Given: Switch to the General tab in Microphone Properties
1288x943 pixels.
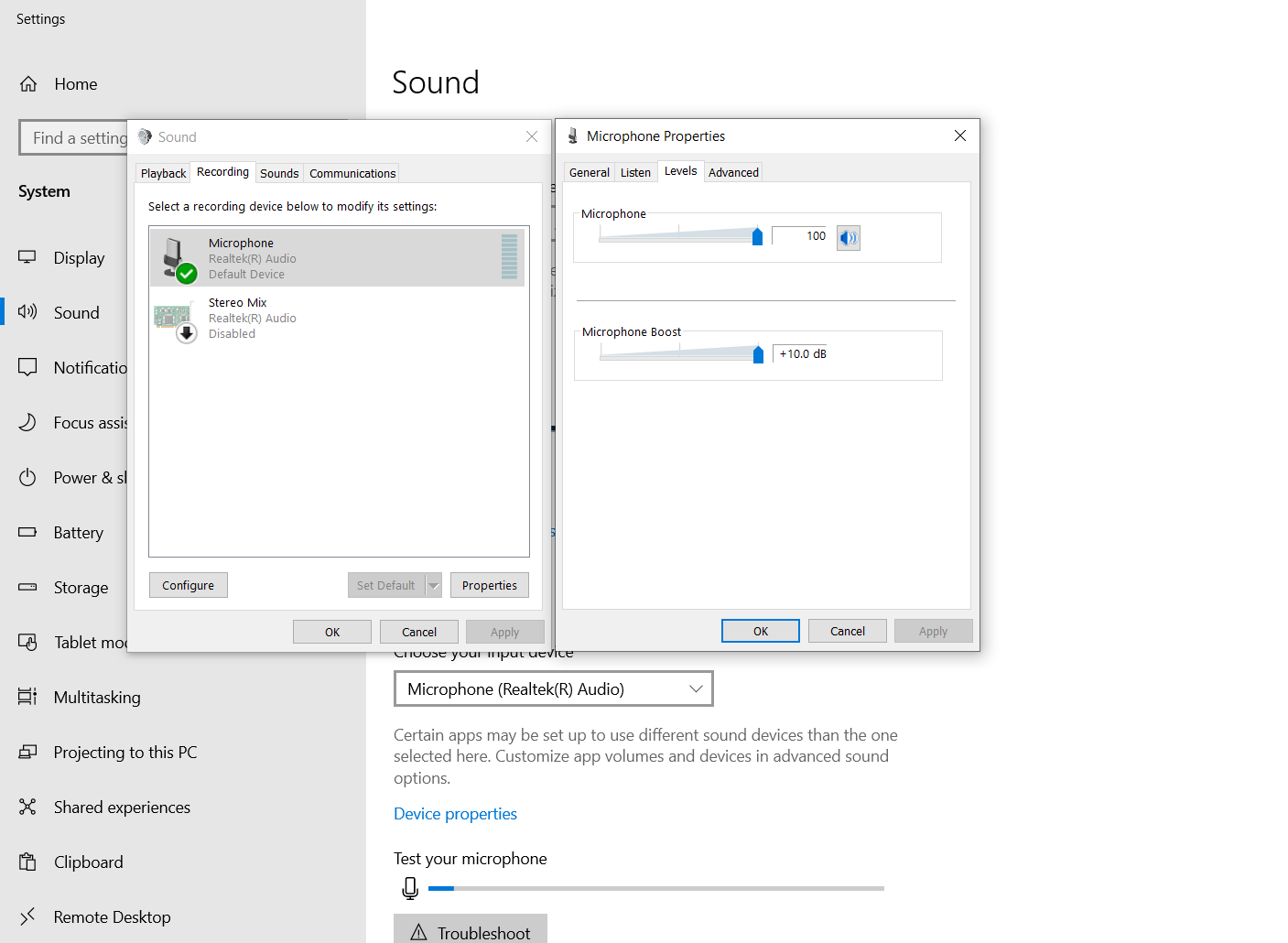Looking at the screenshot, I should pyautogui.click(x=589, y=172).
